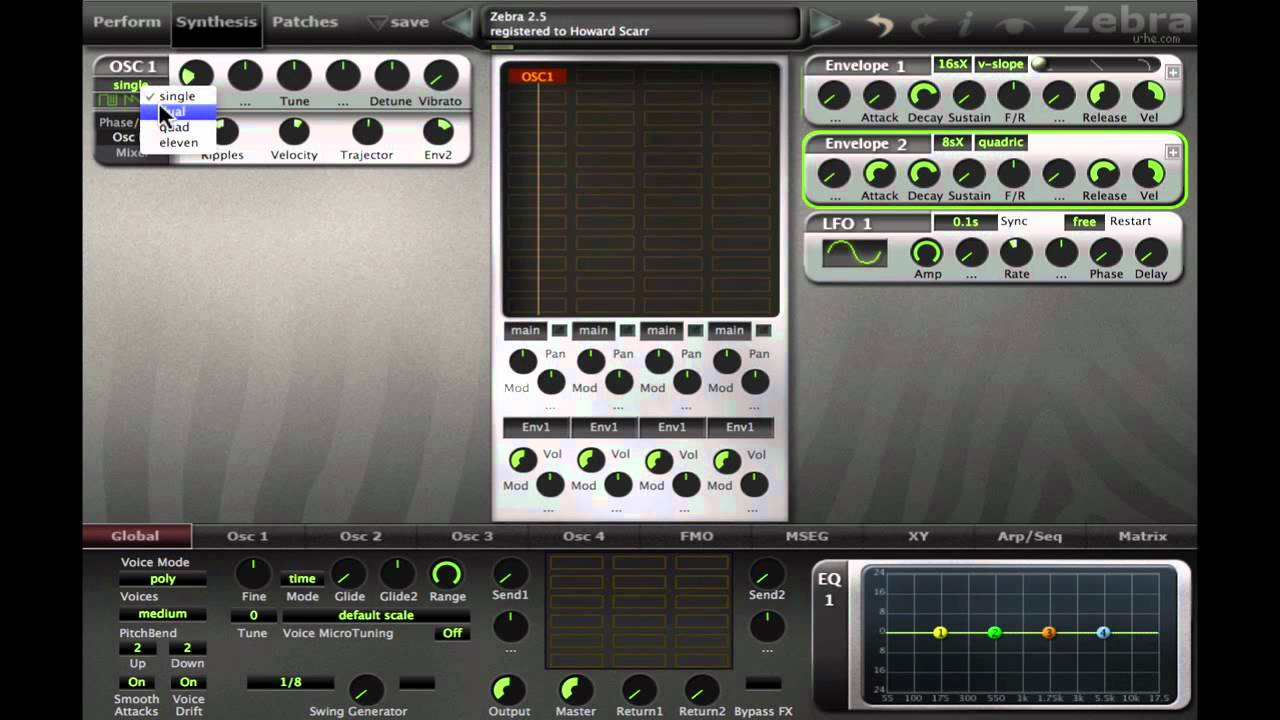Click the Output knob
Image resolution: width=1280 pixels, height=720 pixels.
click(x=508, y=689)
